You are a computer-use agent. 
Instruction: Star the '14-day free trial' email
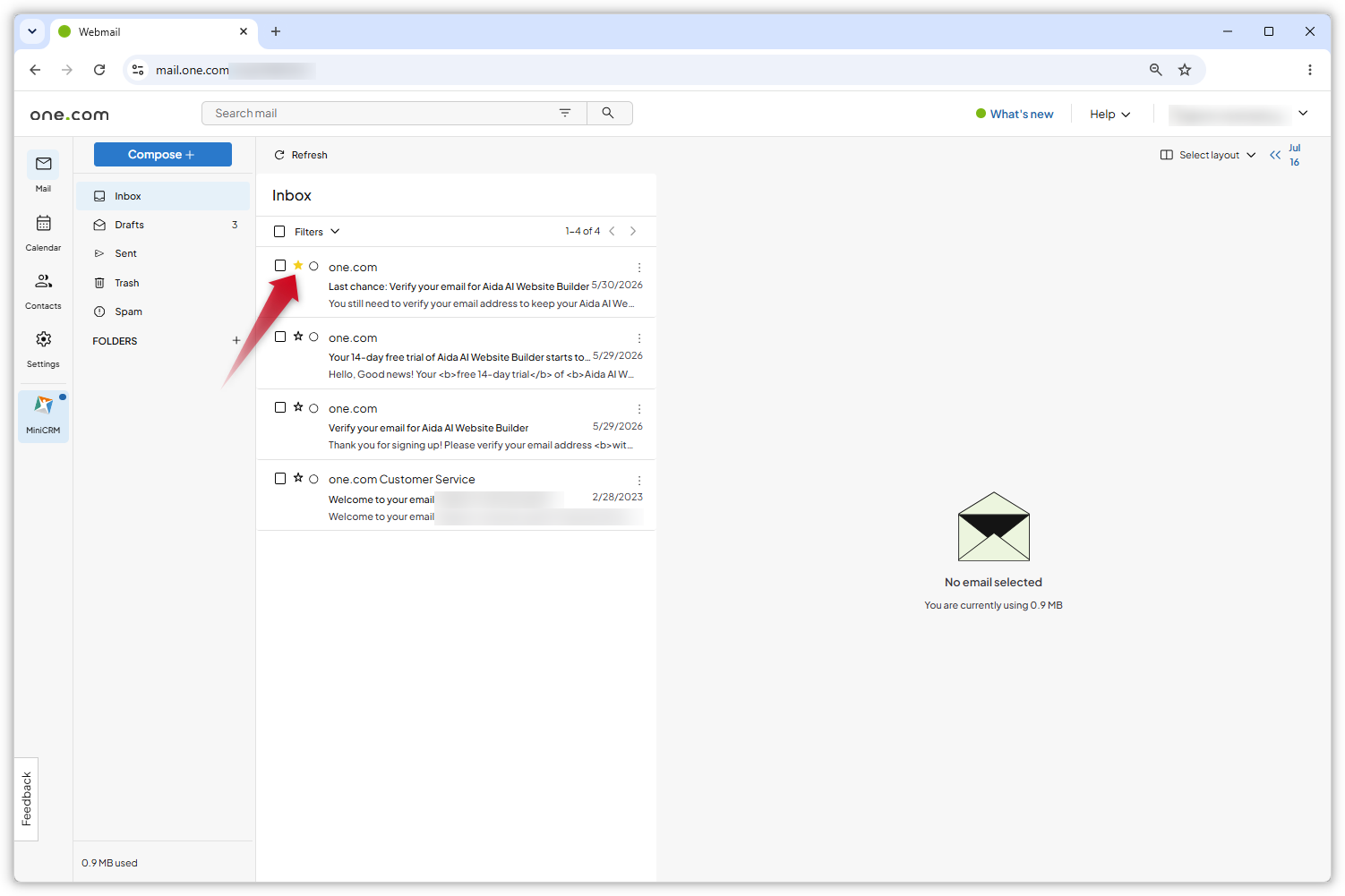pyautogui.click(x=298, y=336)
